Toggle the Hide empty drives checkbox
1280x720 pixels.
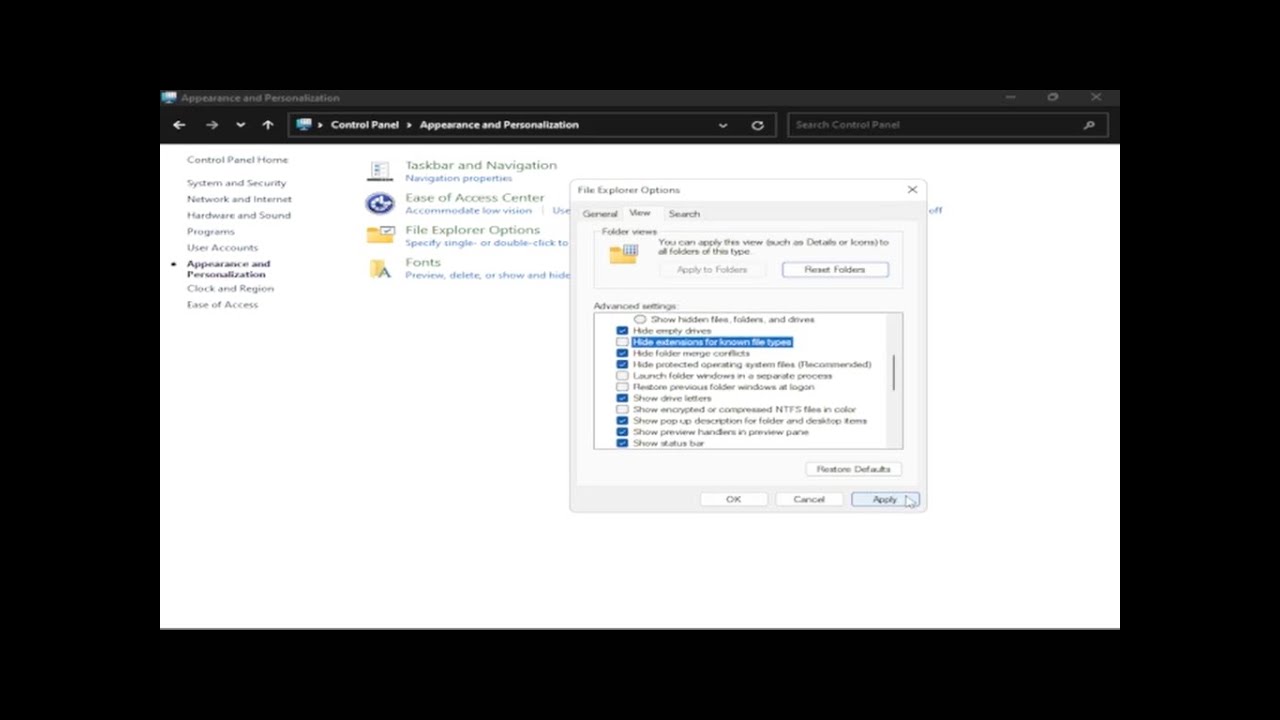click(622, 330)
